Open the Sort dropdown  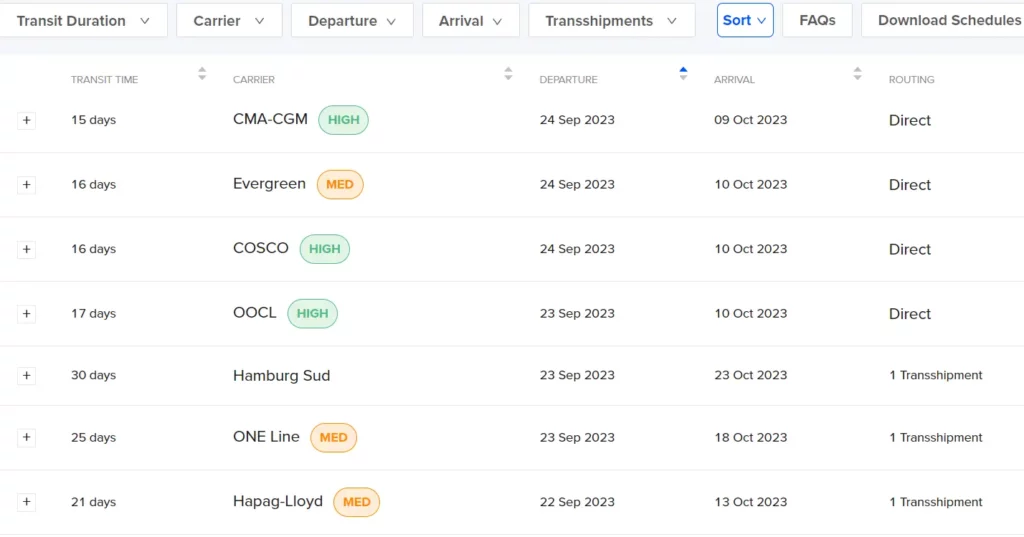click(x=745, y=20)
